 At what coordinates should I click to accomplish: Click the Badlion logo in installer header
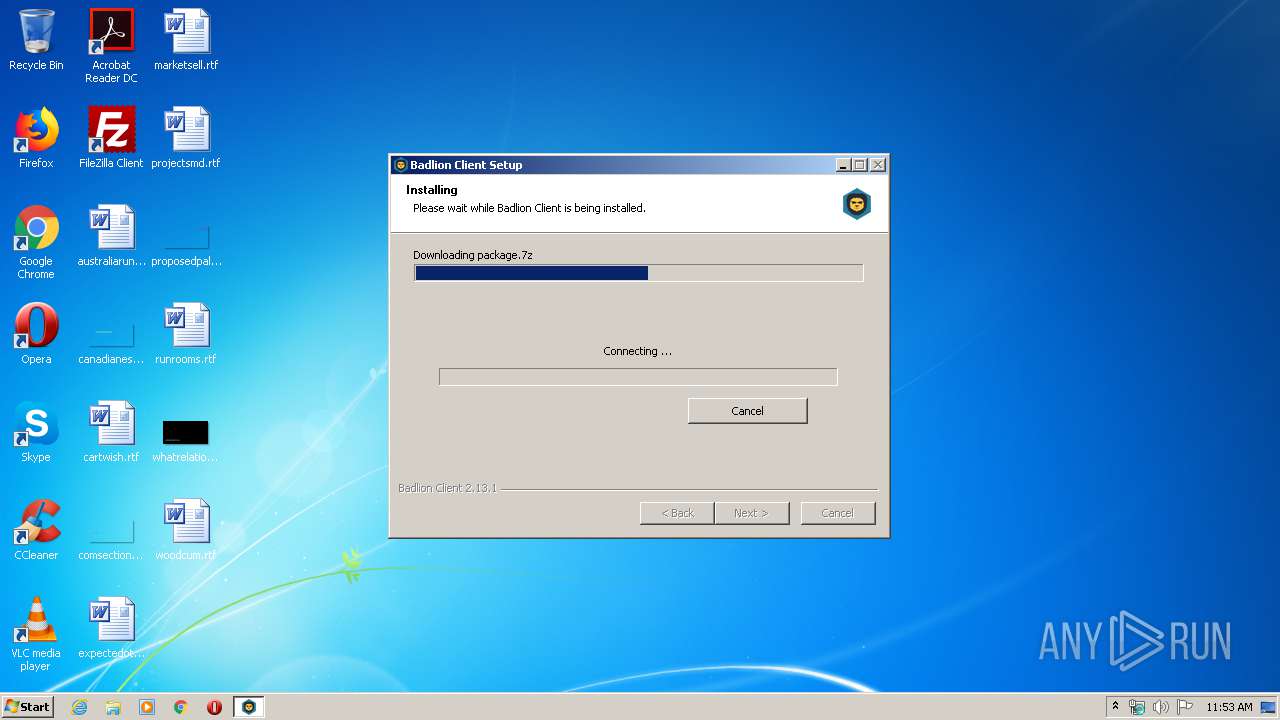857,204
